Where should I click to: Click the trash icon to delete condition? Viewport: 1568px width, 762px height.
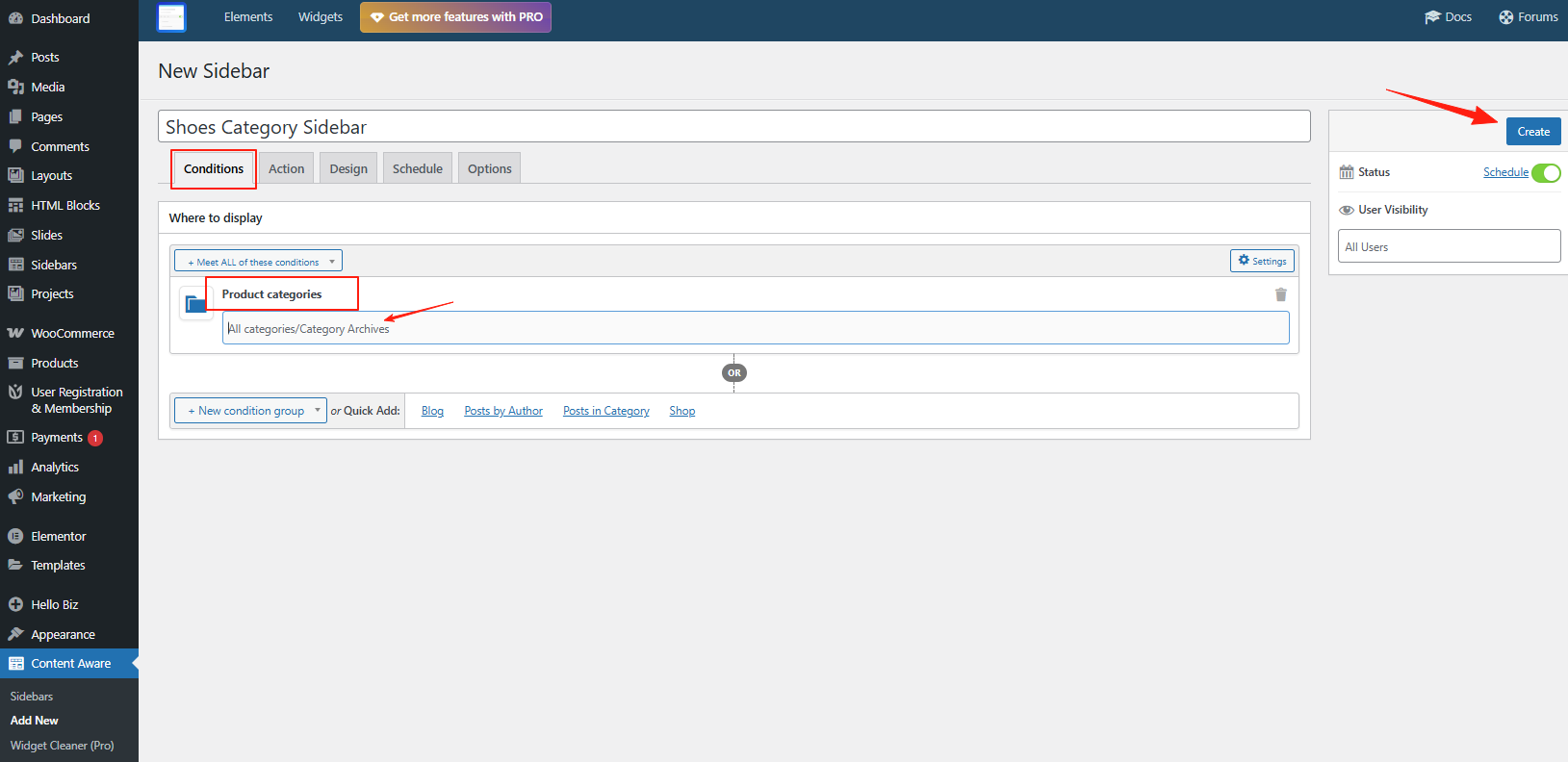[x=1280, y=295]
